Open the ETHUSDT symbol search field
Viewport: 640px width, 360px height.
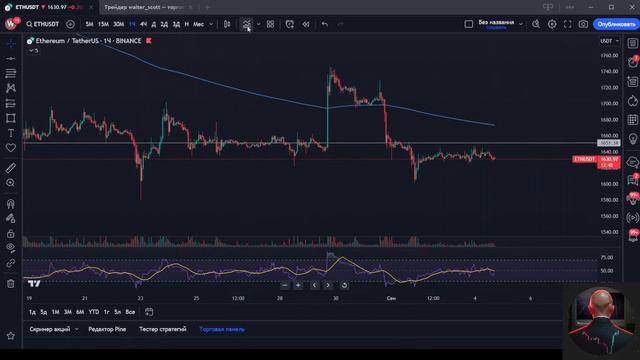[42, 24]
